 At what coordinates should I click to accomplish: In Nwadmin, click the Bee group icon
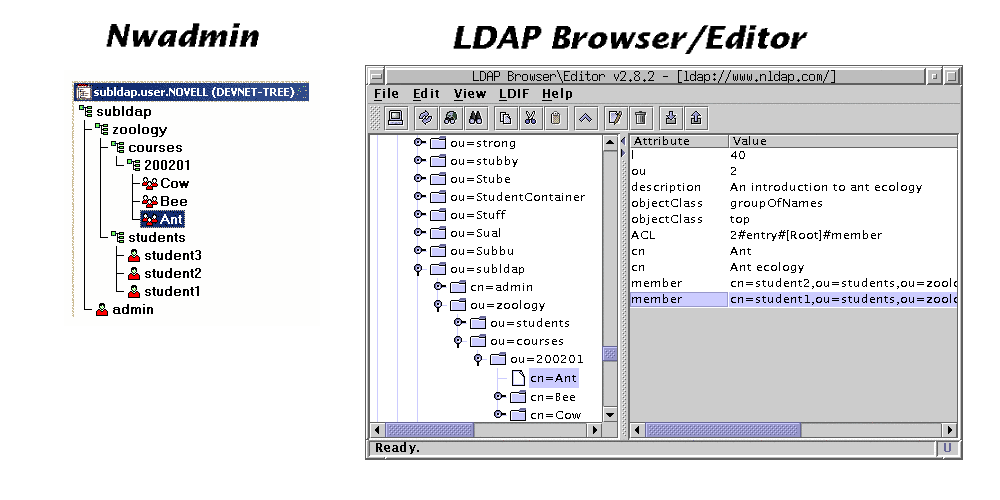(x=150, y=202)
